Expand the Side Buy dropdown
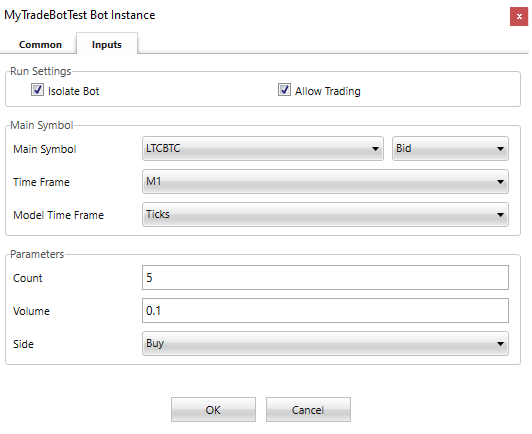Screen dimensions: 532x434 [325, 343]
